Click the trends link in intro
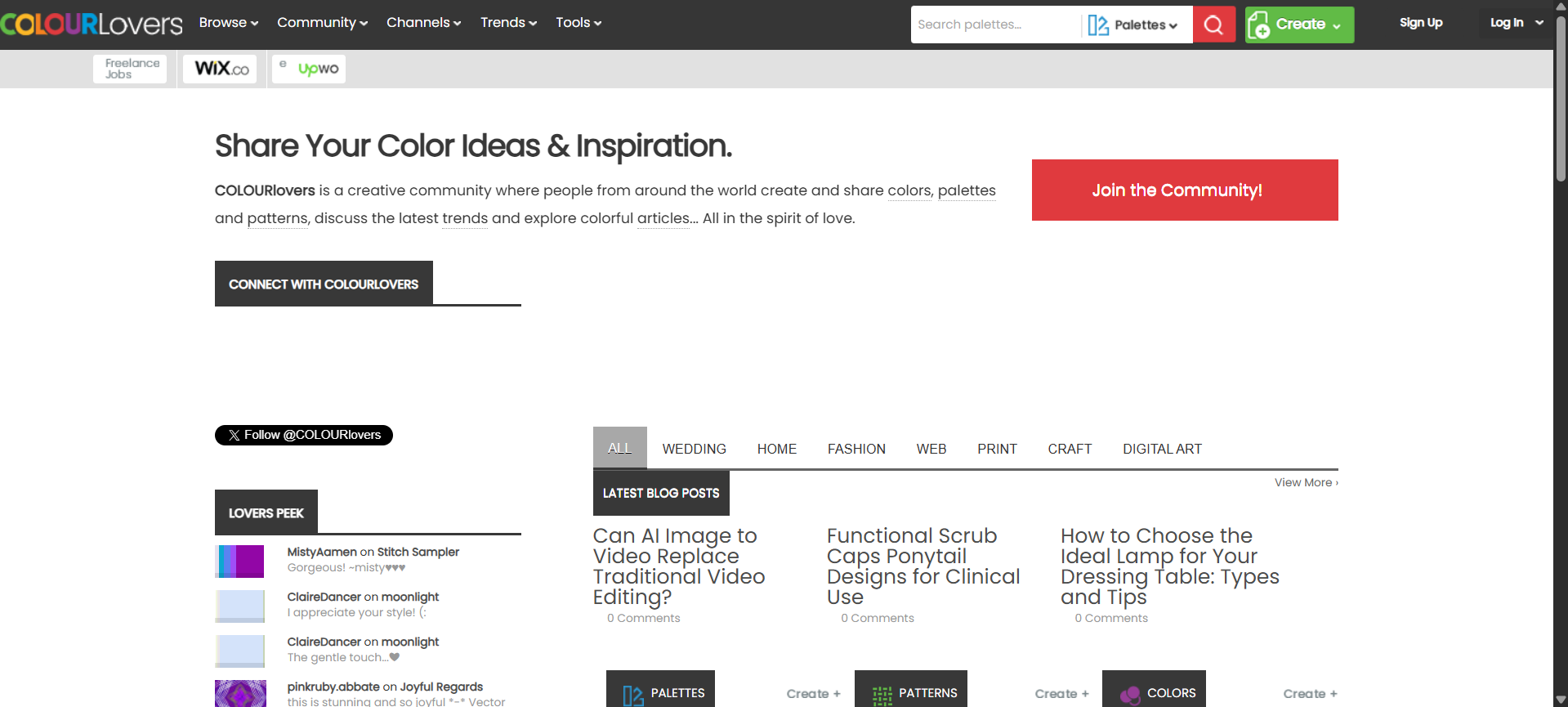The image size is (1568, 707). tap(465, 218)
